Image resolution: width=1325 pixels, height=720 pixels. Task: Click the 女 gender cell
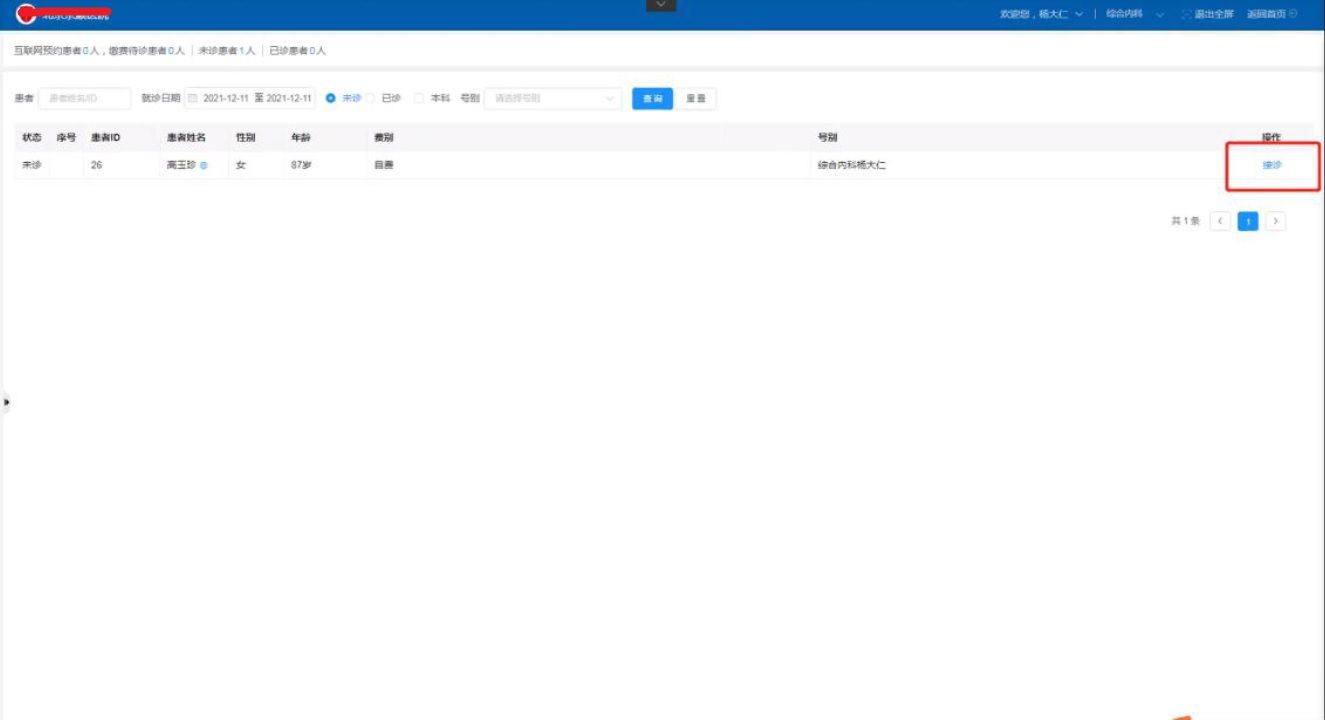click(x=240, y=165)
